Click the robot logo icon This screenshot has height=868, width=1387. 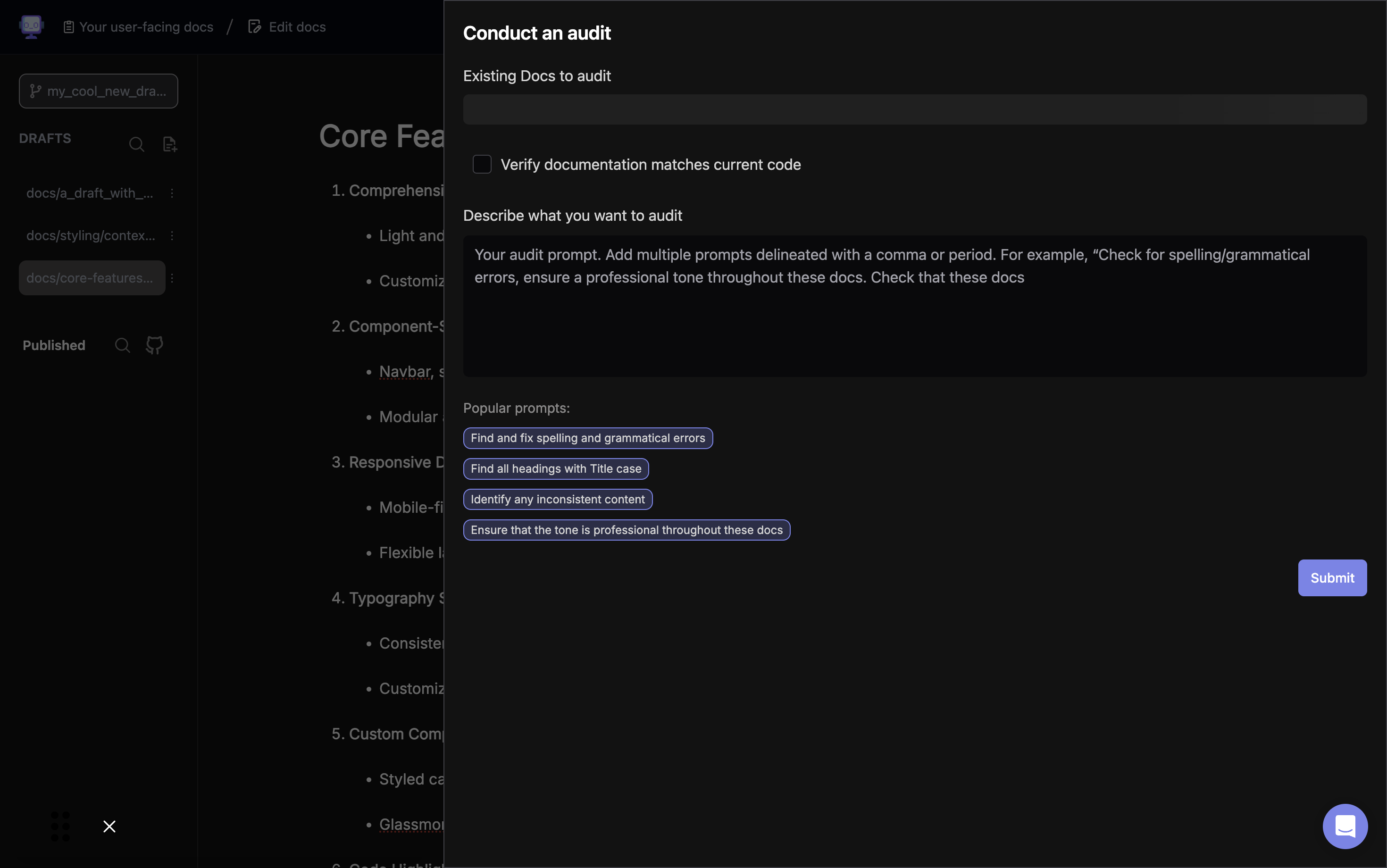click(31, 27)
